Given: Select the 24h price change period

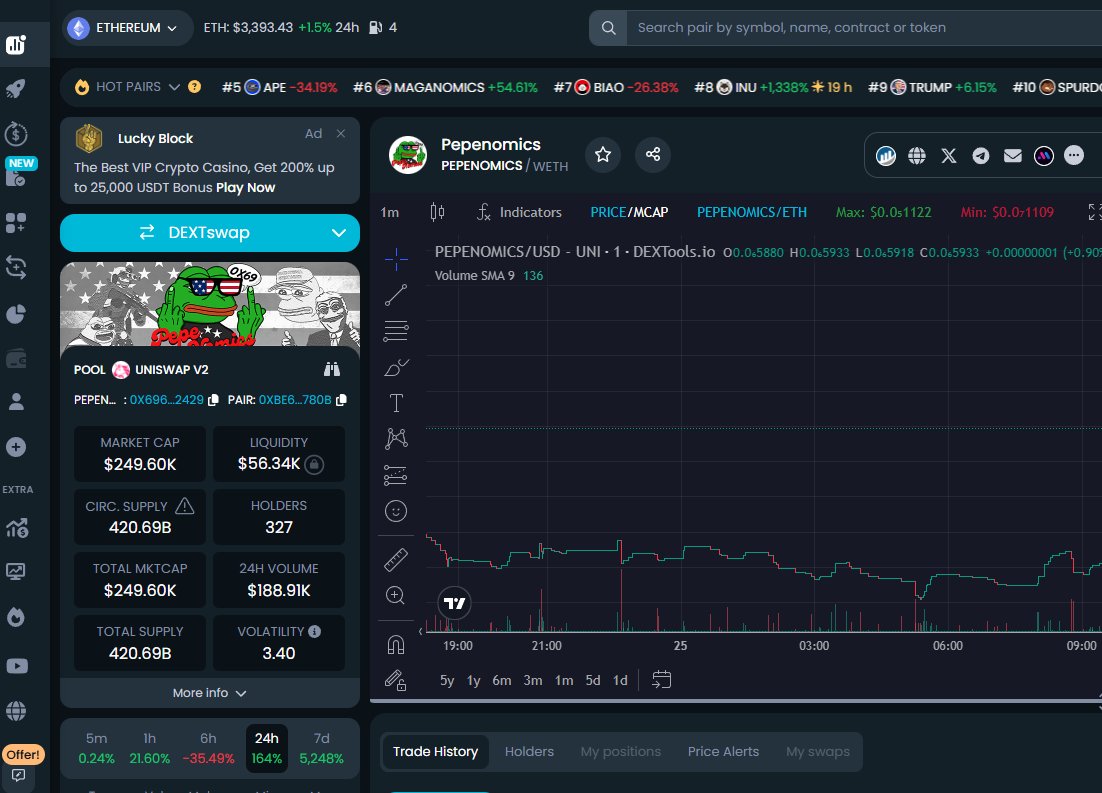Looking at the screenshot, I should coord(266,748).
